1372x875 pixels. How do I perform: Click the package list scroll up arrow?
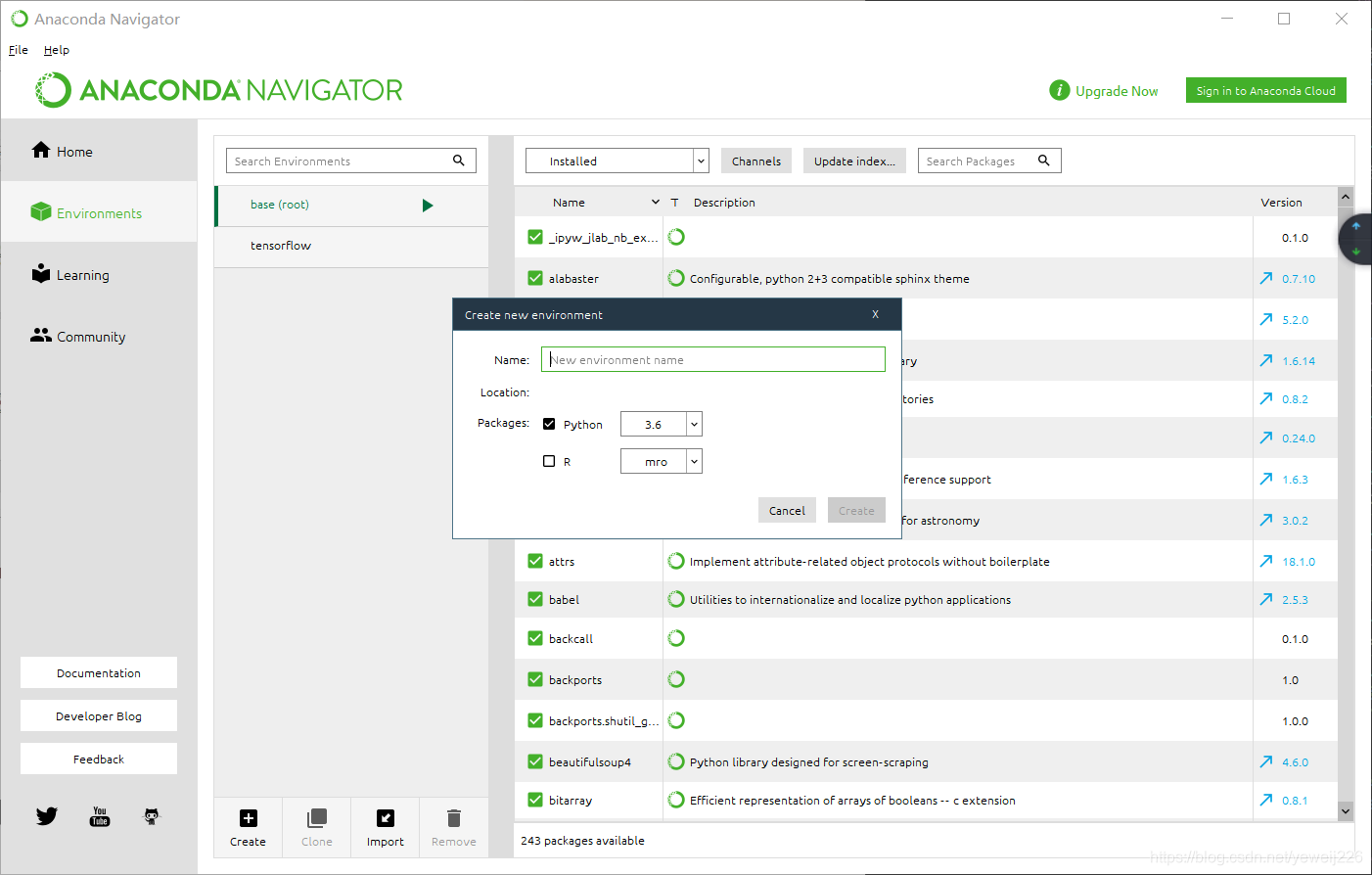pyautogui.click(x=1346, y=197)
